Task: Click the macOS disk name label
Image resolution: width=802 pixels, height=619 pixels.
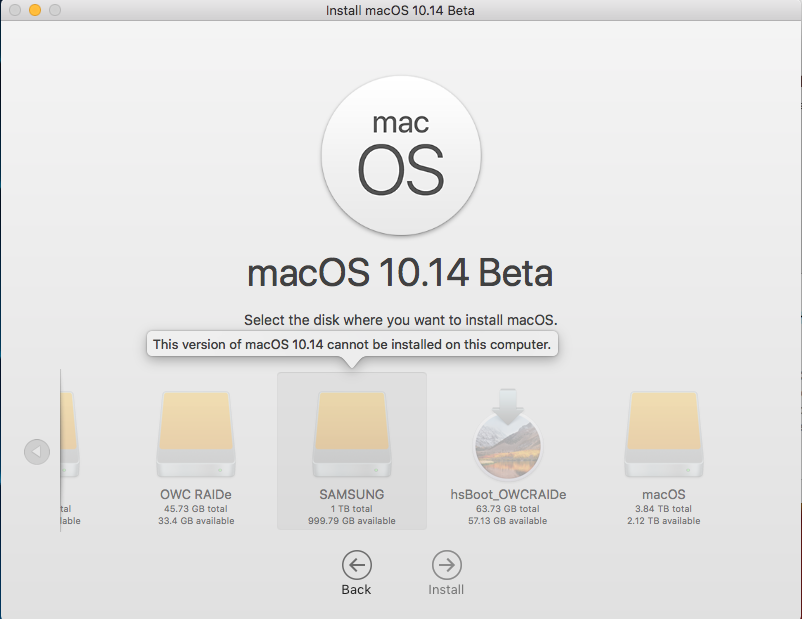Action: pos(664,494)
